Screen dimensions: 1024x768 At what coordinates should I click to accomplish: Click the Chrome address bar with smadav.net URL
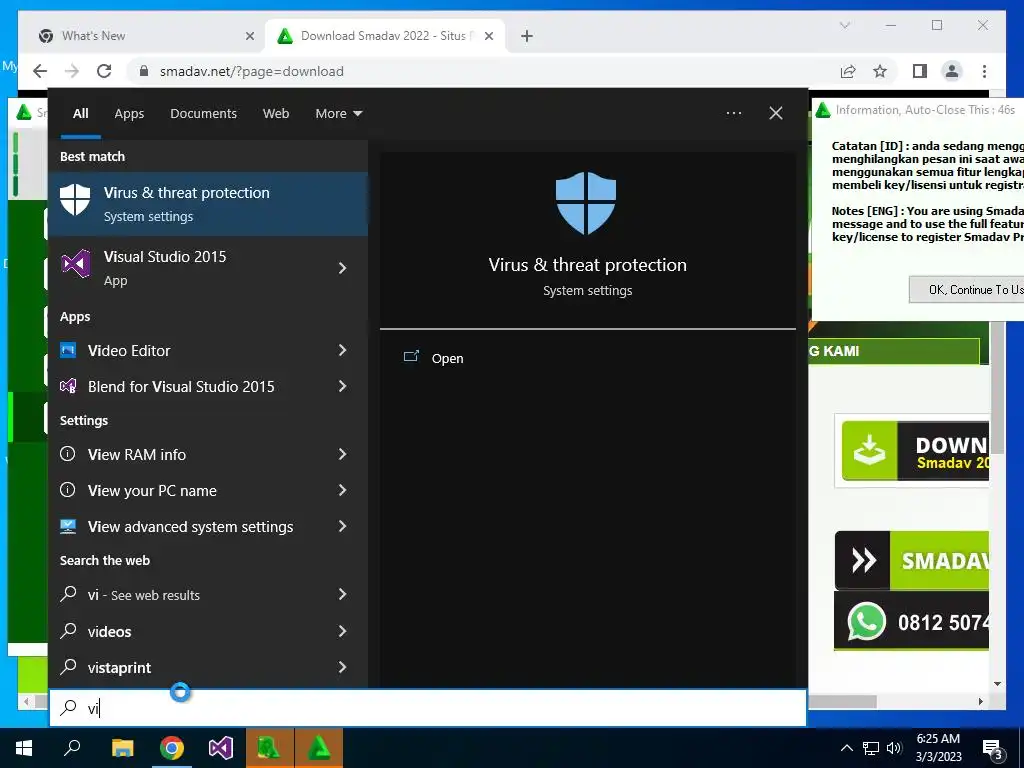(483, 72)
